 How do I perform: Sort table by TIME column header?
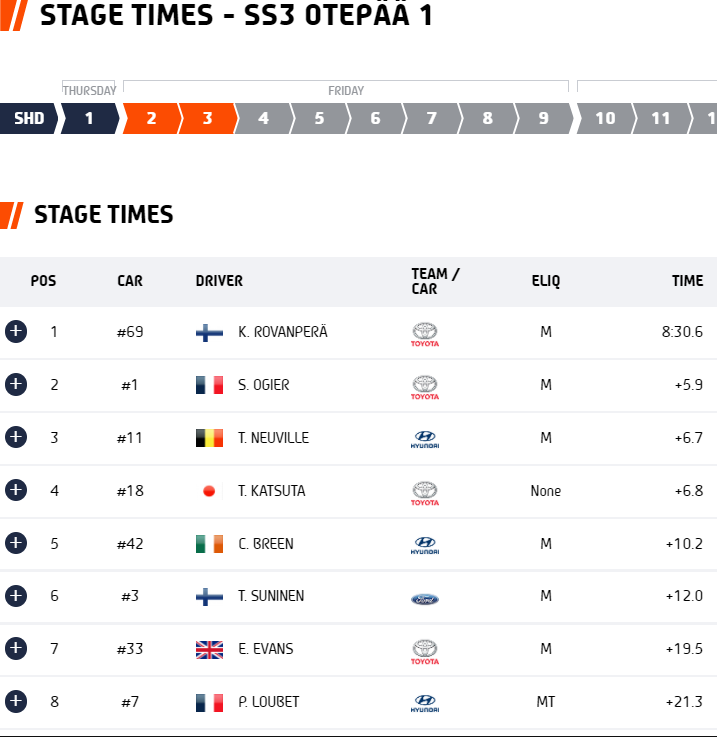click(x=687, y=281)
